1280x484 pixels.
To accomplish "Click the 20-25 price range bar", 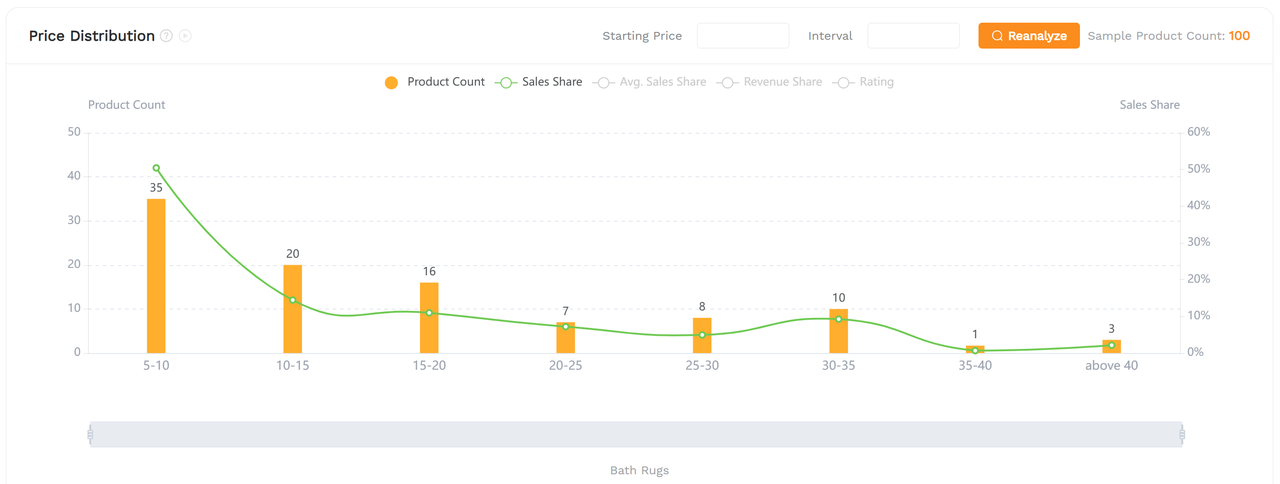I will 566,338.
